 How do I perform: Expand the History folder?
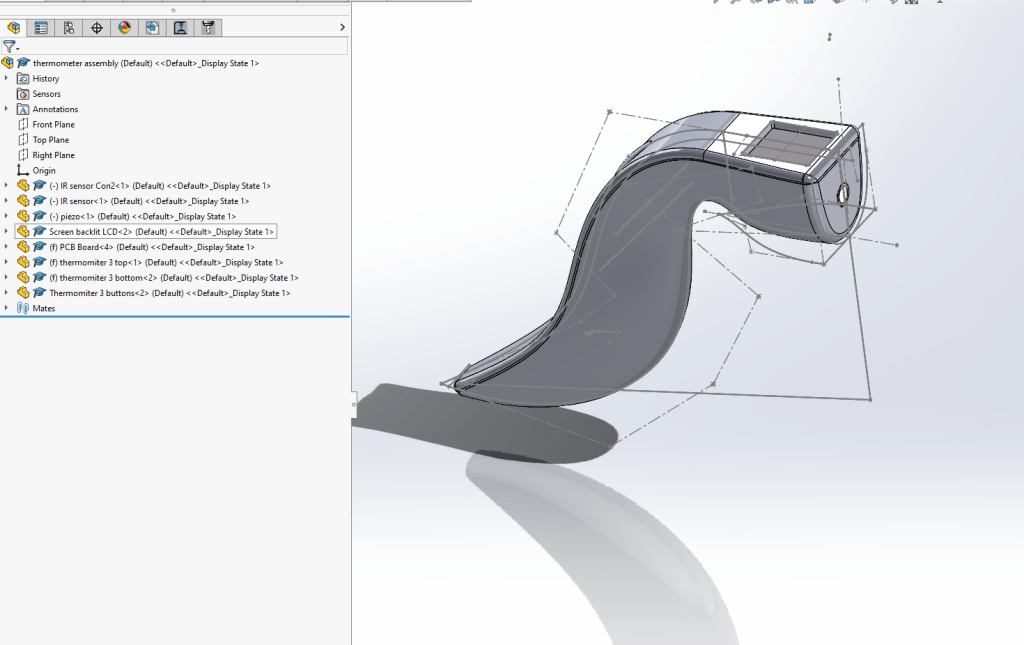coord(6,78)
